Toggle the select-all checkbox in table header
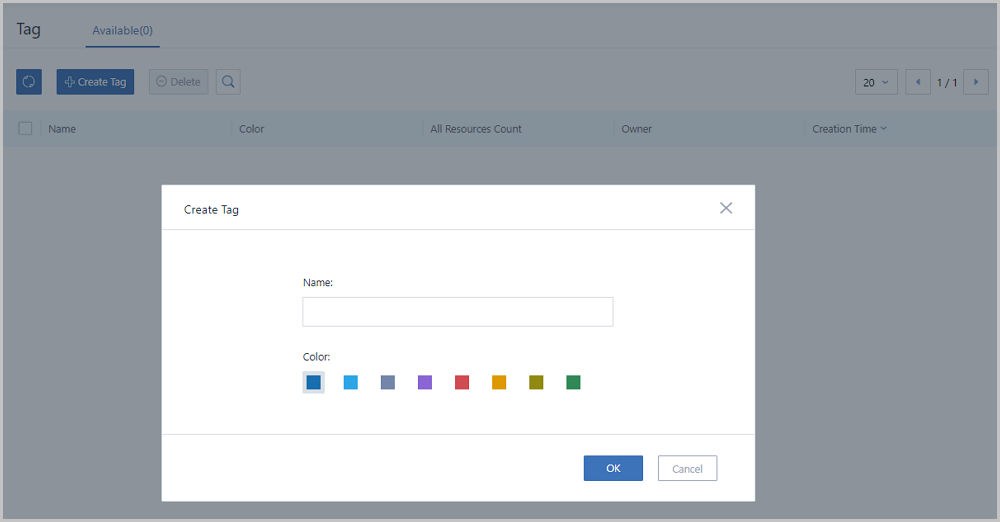 coord(26,128)
